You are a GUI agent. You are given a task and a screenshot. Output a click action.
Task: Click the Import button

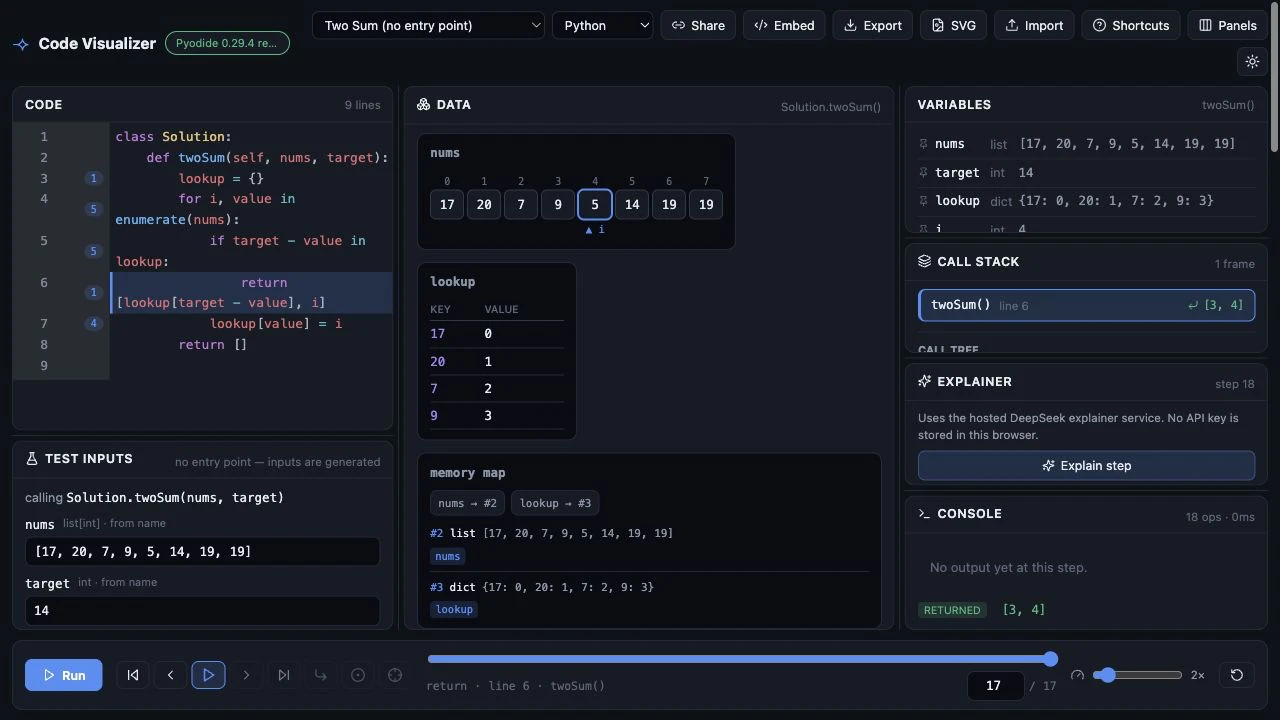click(x=1034, y=25)
